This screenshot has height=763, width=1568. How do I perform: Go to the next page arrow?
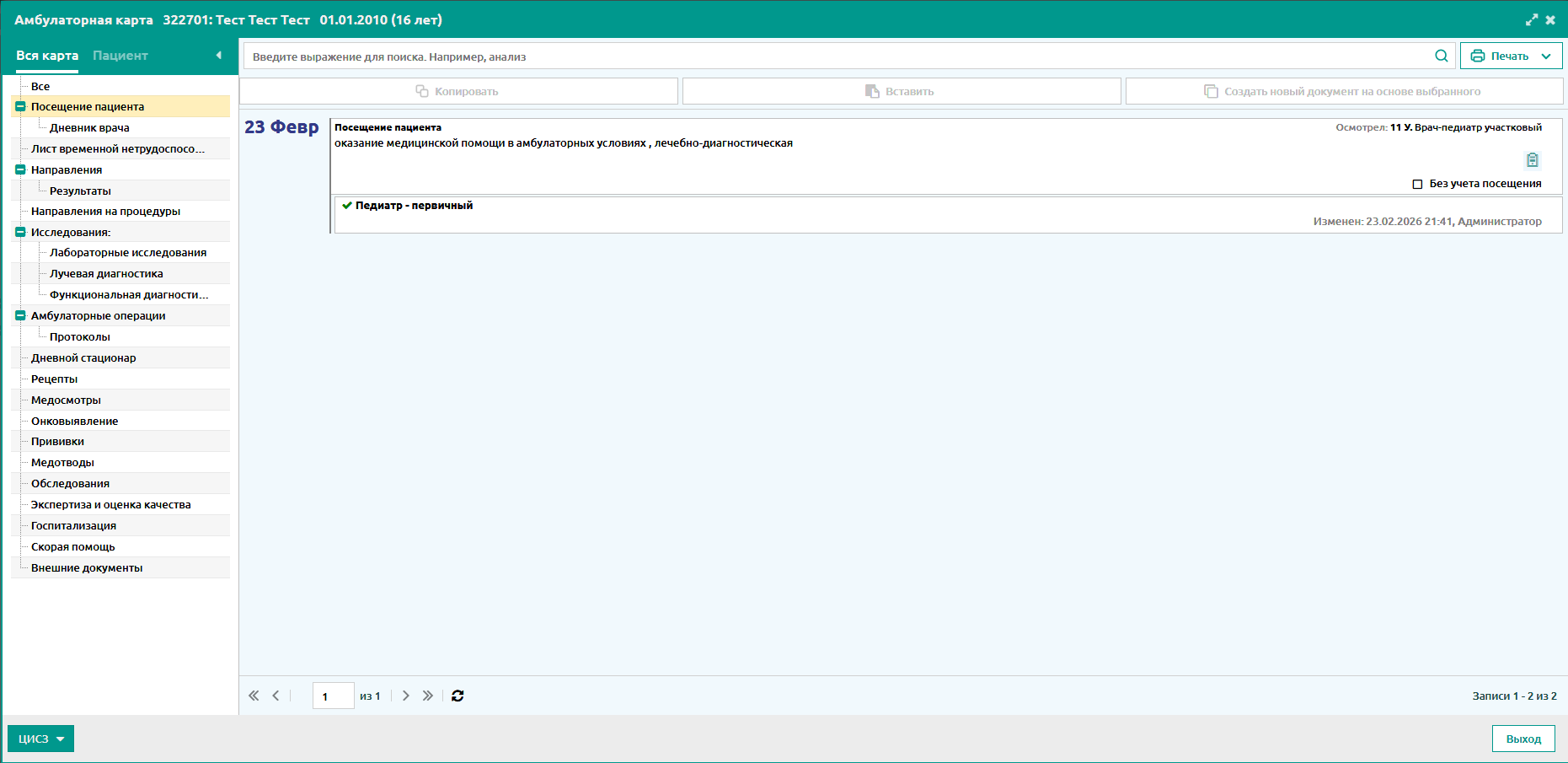pyautogui.click(x=406, y=696)
